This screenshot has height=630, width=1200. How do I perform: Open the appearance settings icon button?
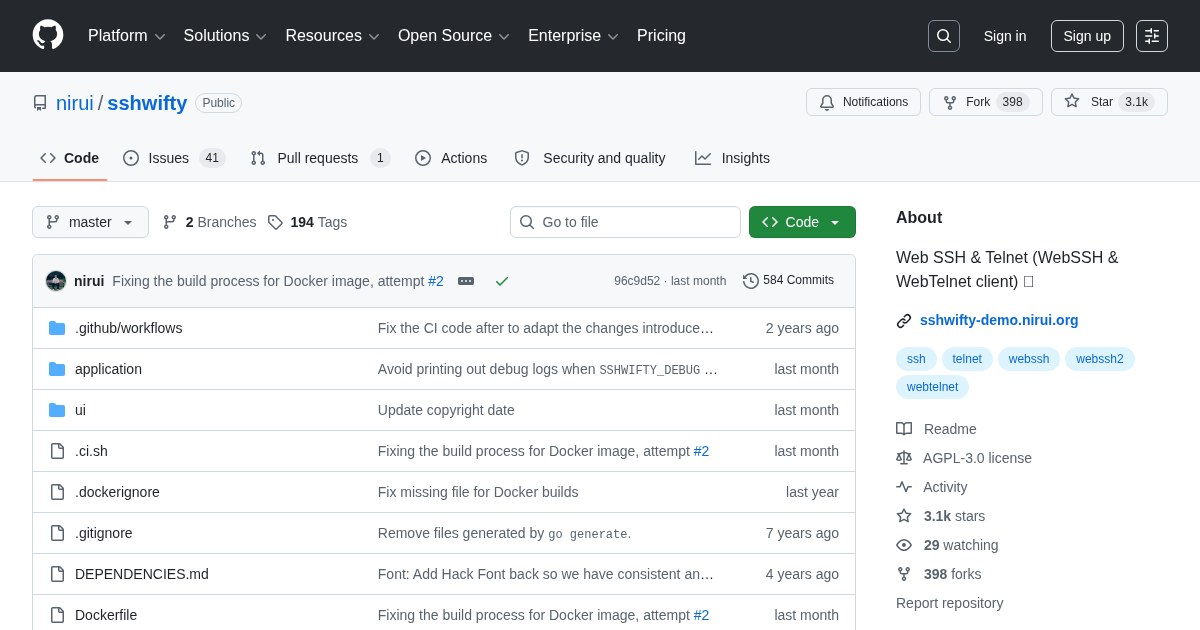(x=1152, y=36)
